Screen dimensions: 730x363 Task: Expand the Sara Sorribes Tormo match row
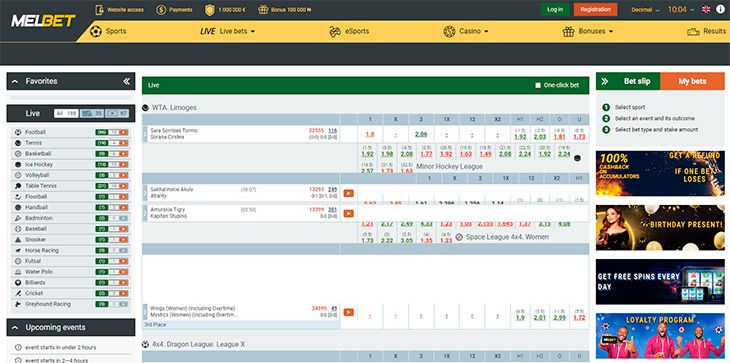(x=145, y=134)
